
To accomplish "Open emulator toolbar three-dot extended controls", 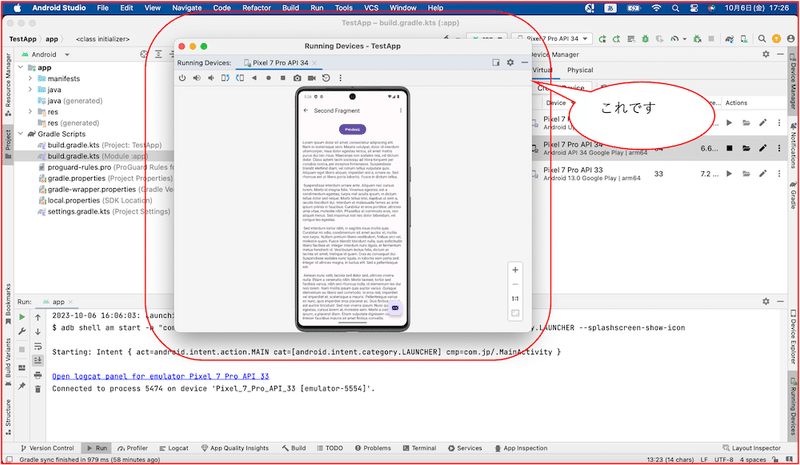I will 340,78.
